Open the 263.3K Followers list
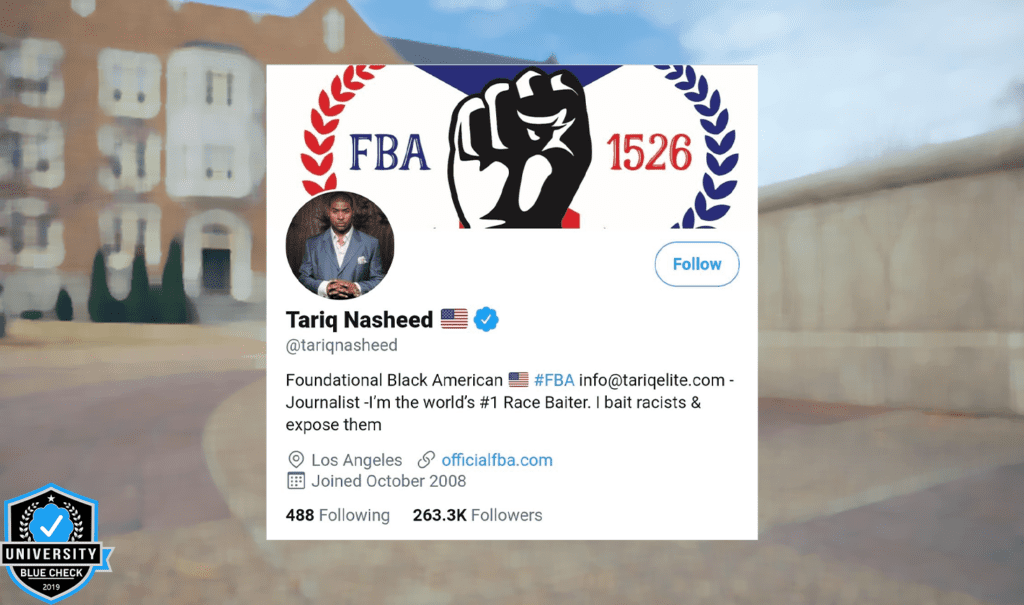This screenshot has width=1024, height=605. pyautogui.click(x=477, y=515)
